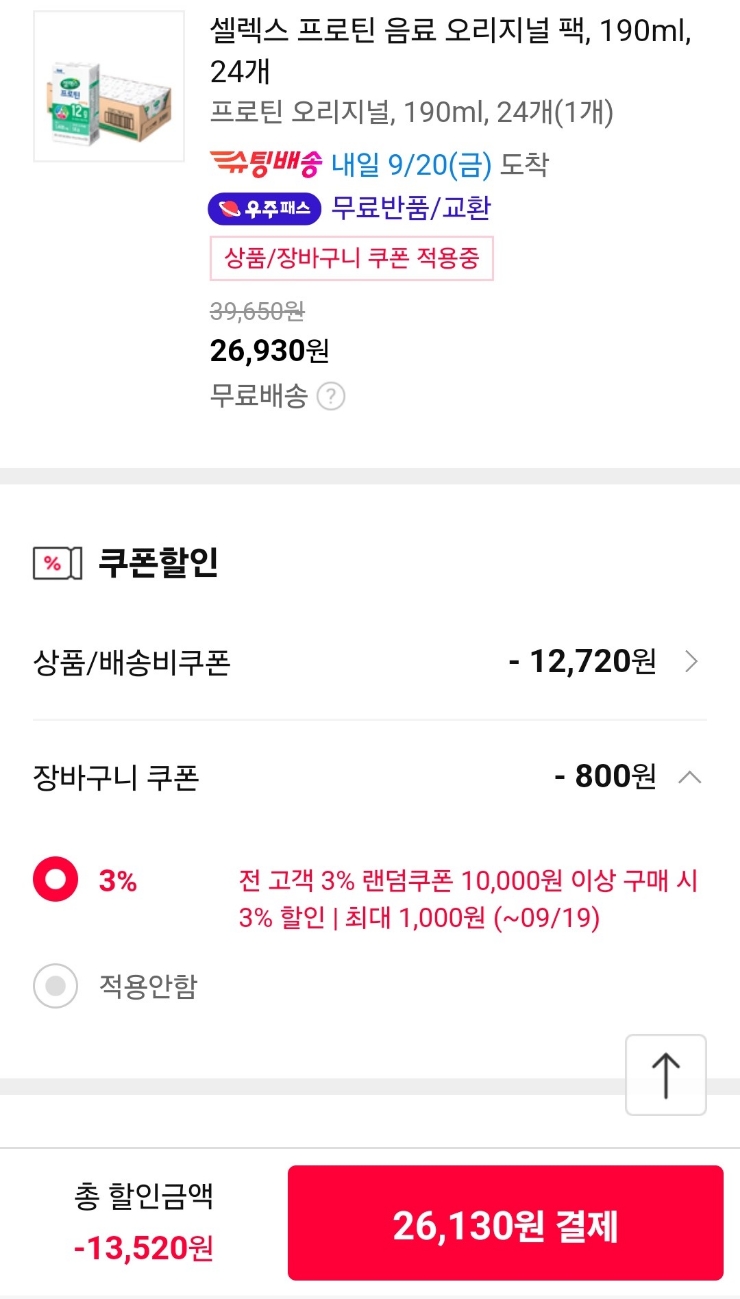
Task: Tap the 장바구니 쿠폰 row label
Action: (116, 778)
